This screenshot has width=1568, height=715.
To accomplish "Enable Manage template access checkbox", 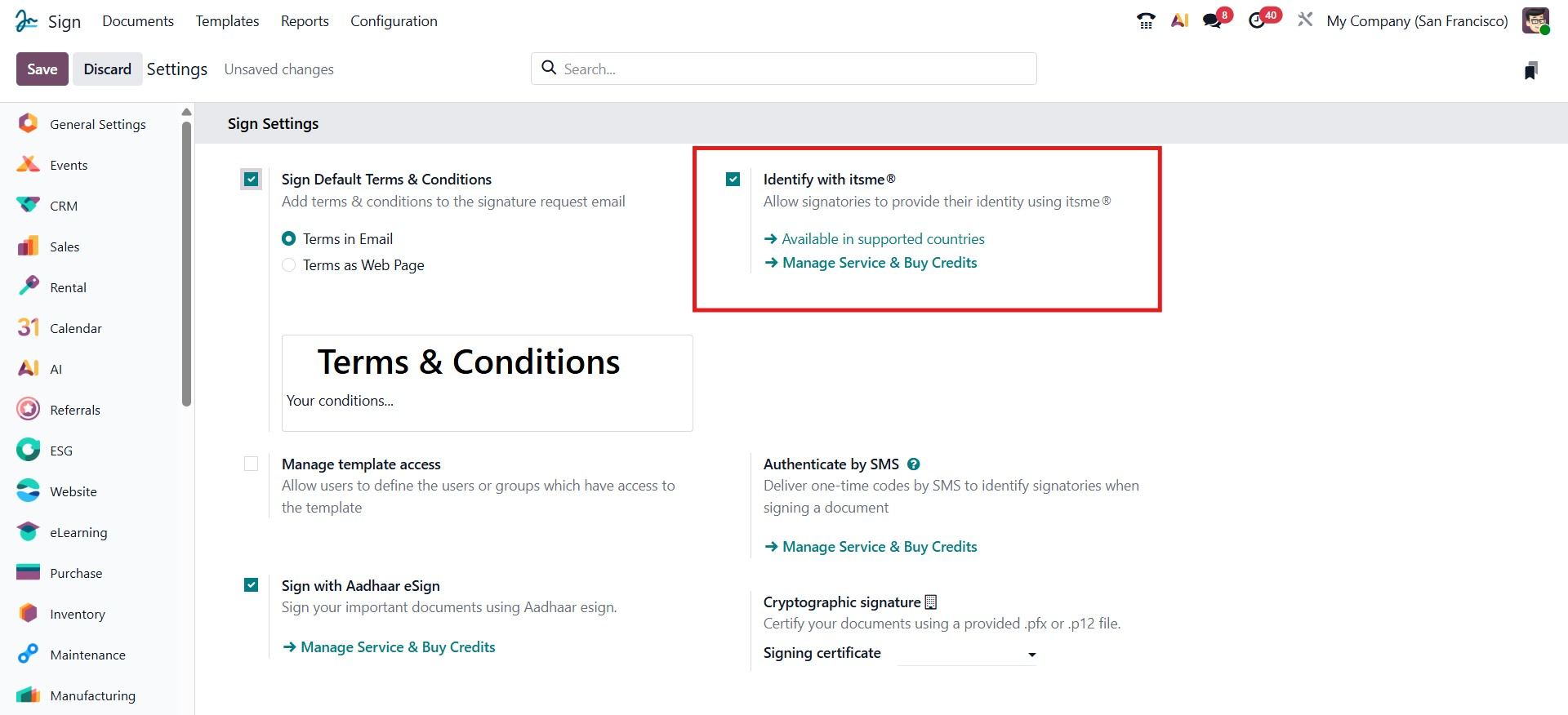I will coord(252,464).
